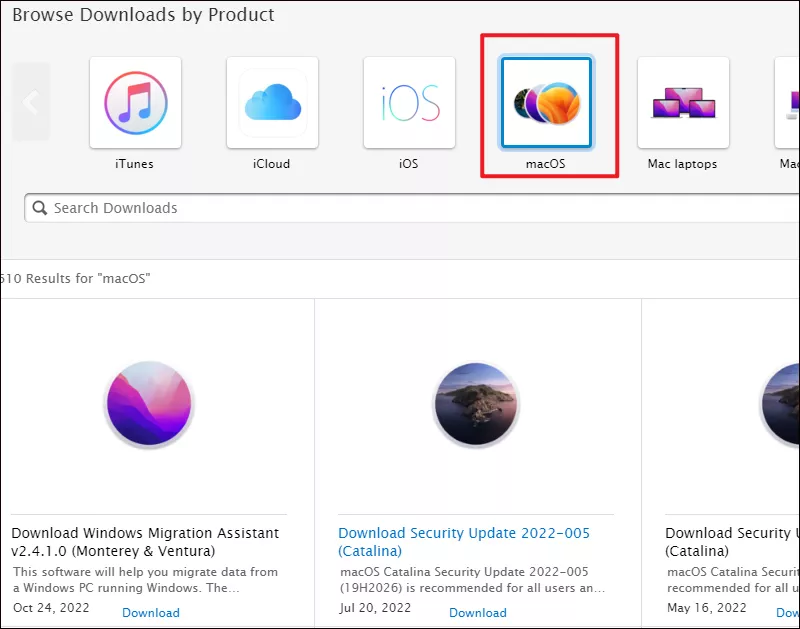Select the macOS product tile
The height and width of the screenshot is (629, 800).
coord(546,103)
